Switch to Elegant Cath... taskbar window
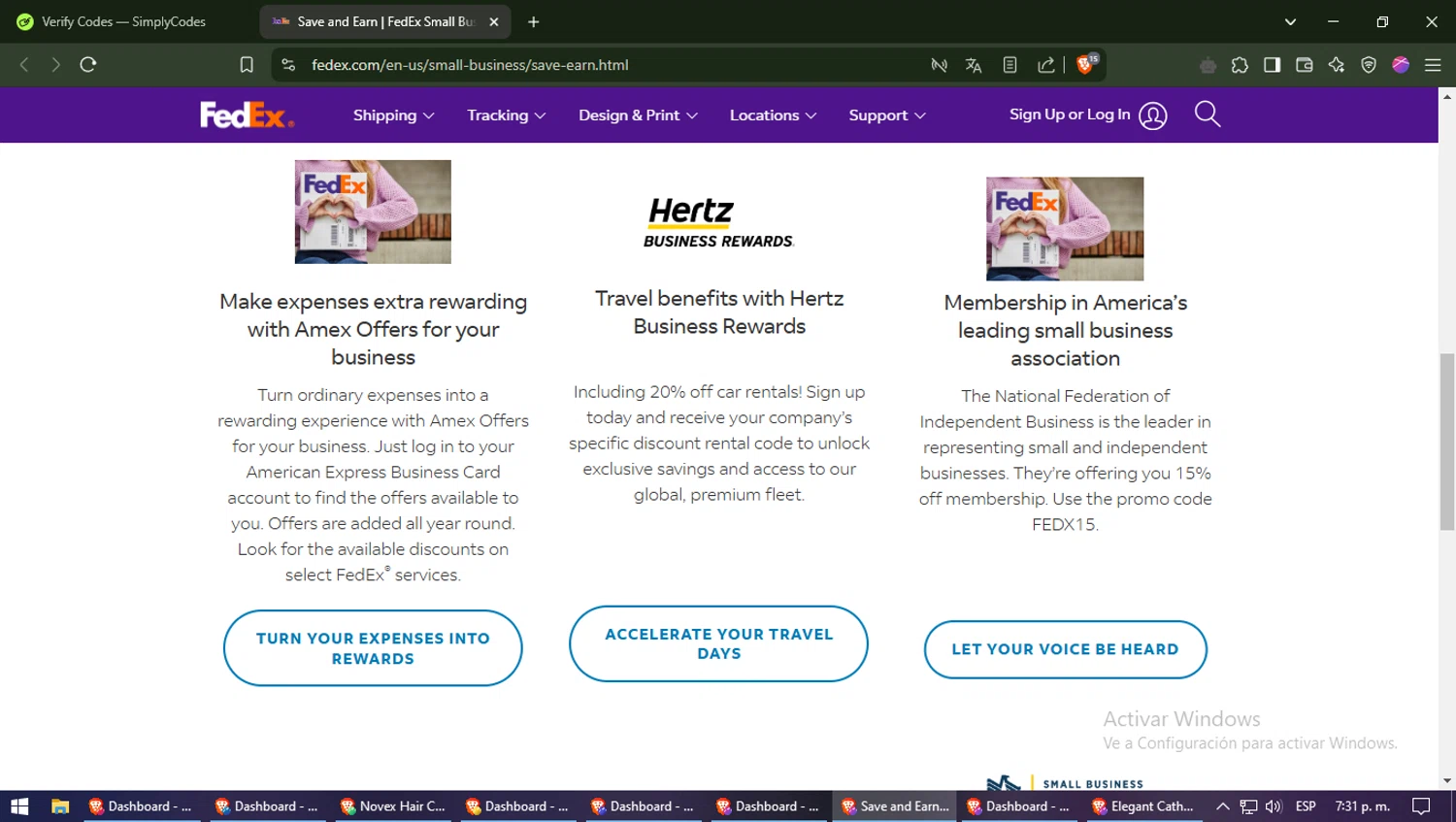The height and width of the screenshot is (822, 1456). (1144, 806)
